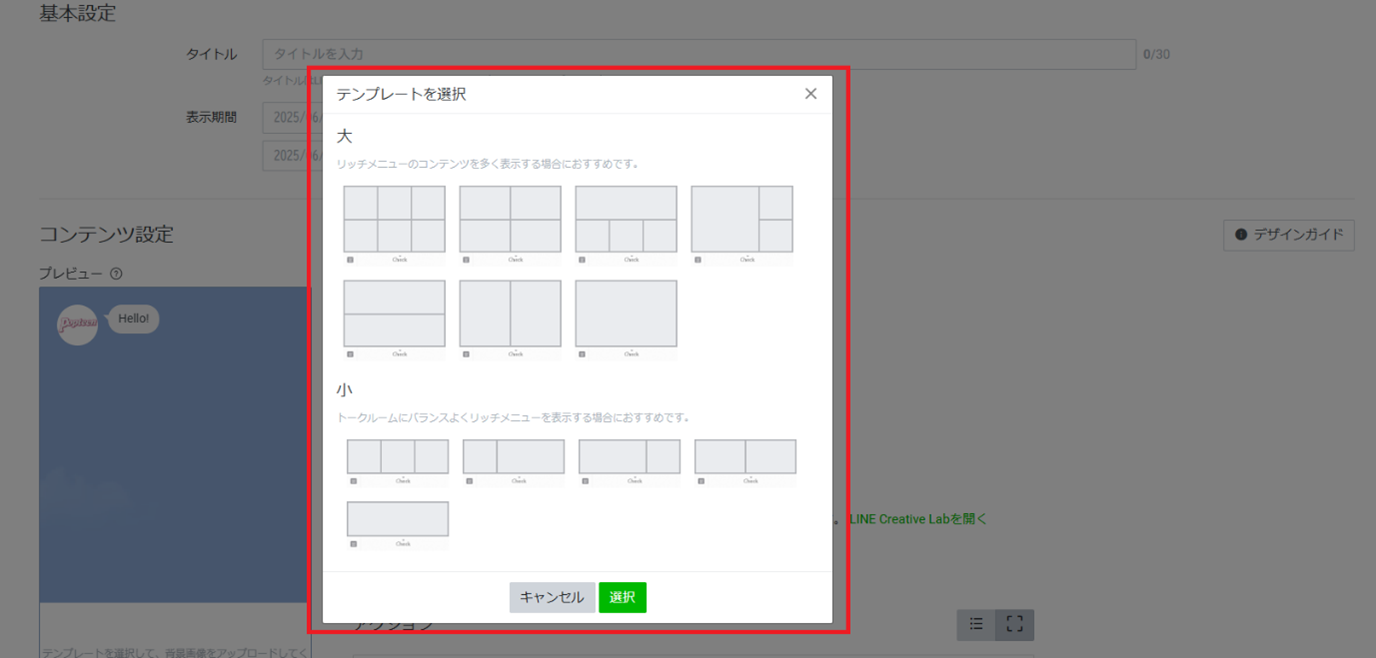Choose small template with wide left and narrow right panel
Image resolution: width=1376 pixels, height=658 pixels.
click(x=630, y=457)
